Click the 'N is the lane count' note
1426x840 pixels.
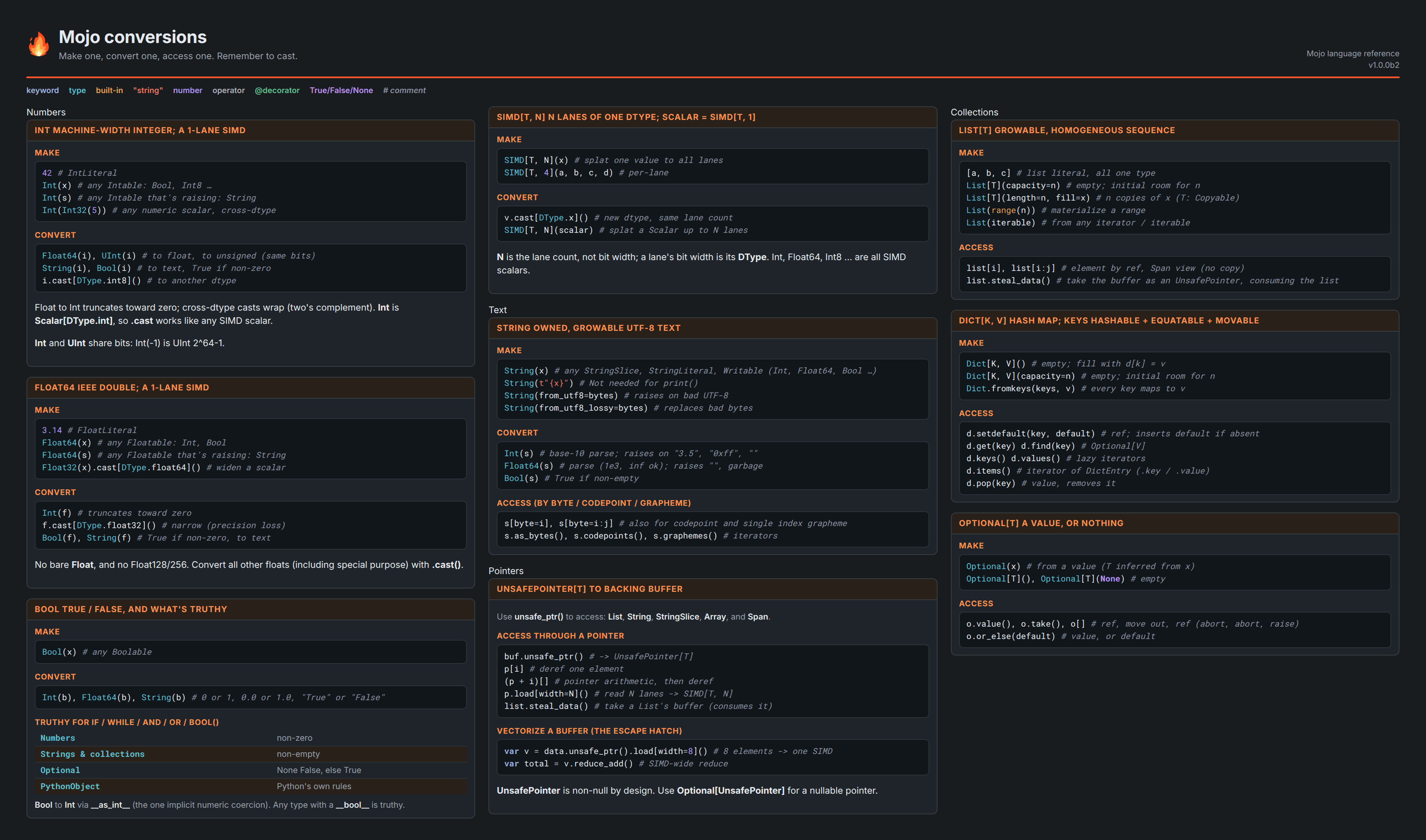pos(701,264)
